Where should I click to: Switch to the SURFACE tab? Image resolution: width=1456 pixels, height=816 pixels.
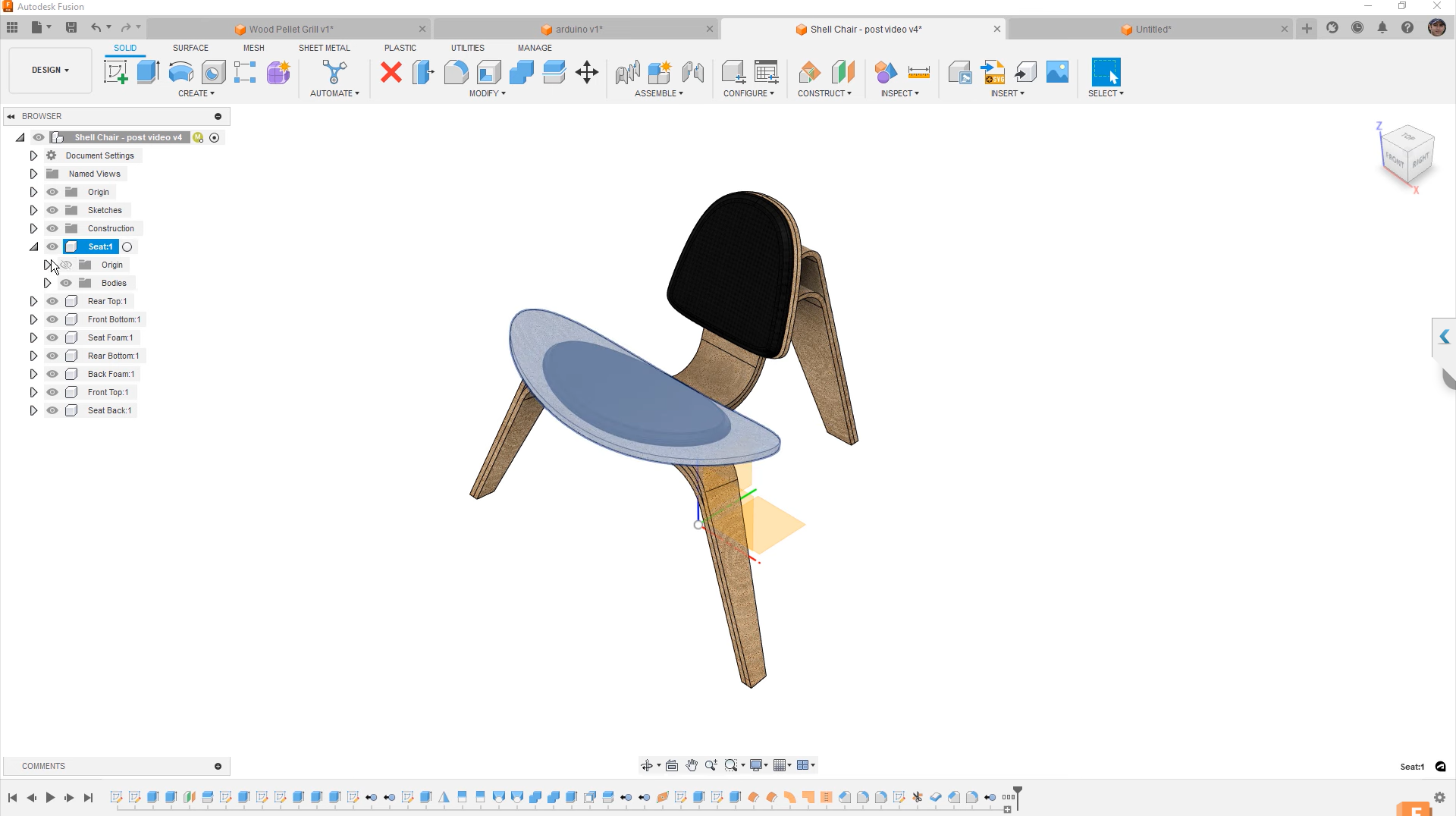coord(190,48)
